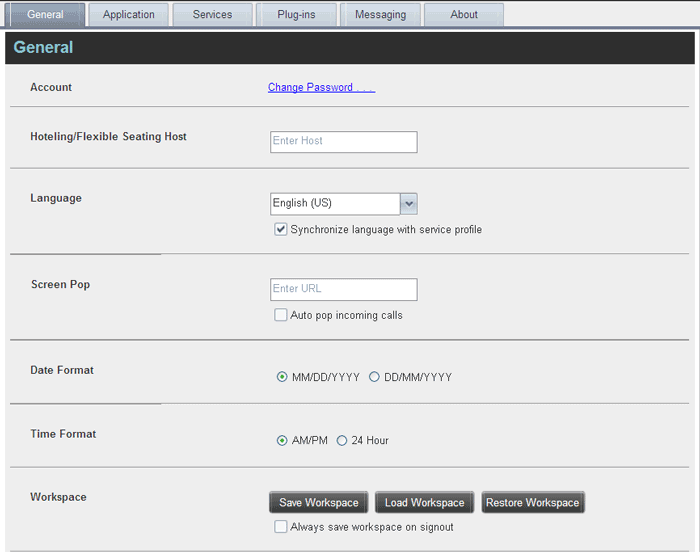Select the MM/DD/YYYY date format
The height and width of the screenshot is (552, 700).
(x=282, y=377)
